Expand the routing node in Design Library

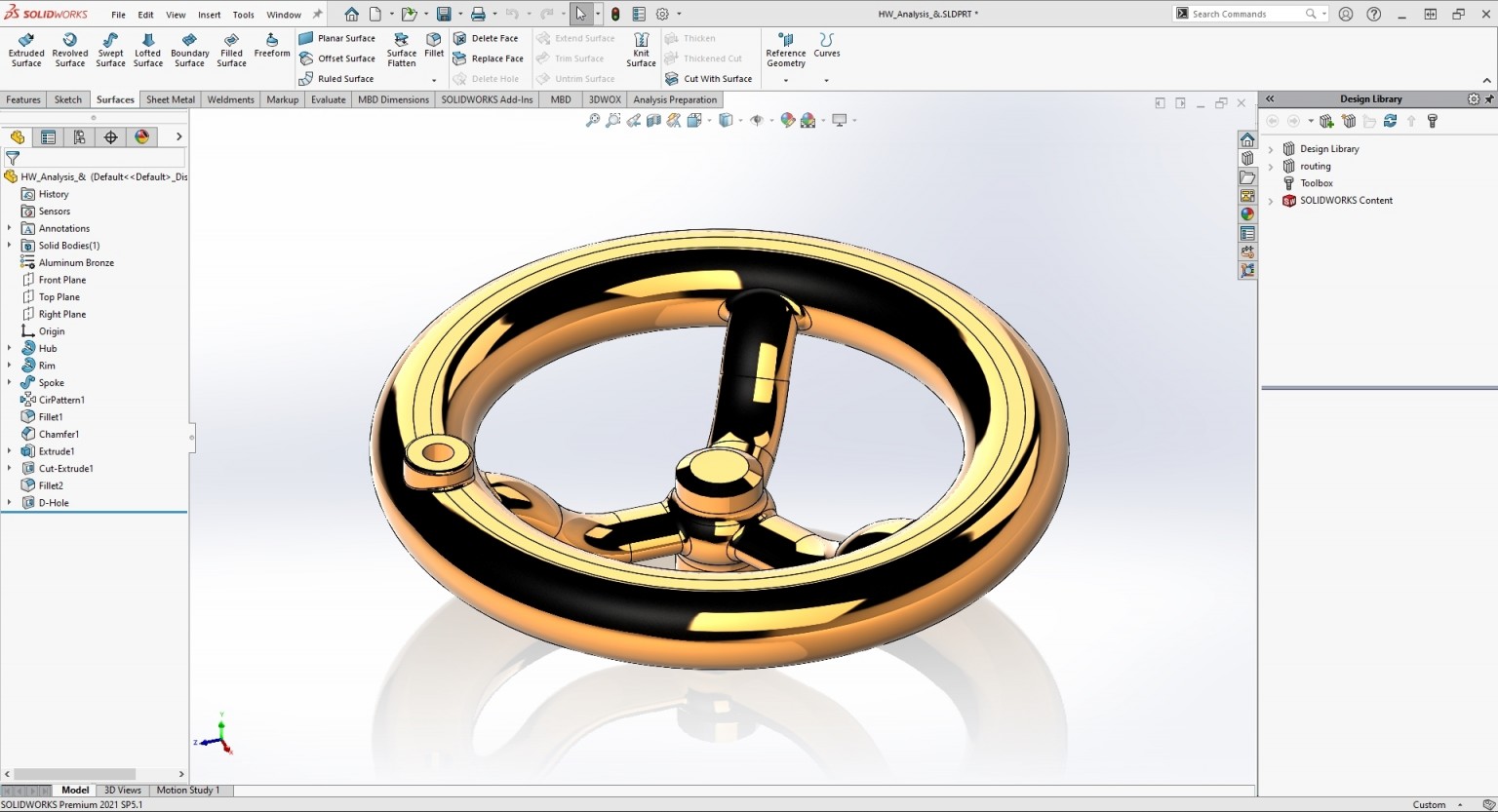pos(1272,166)
